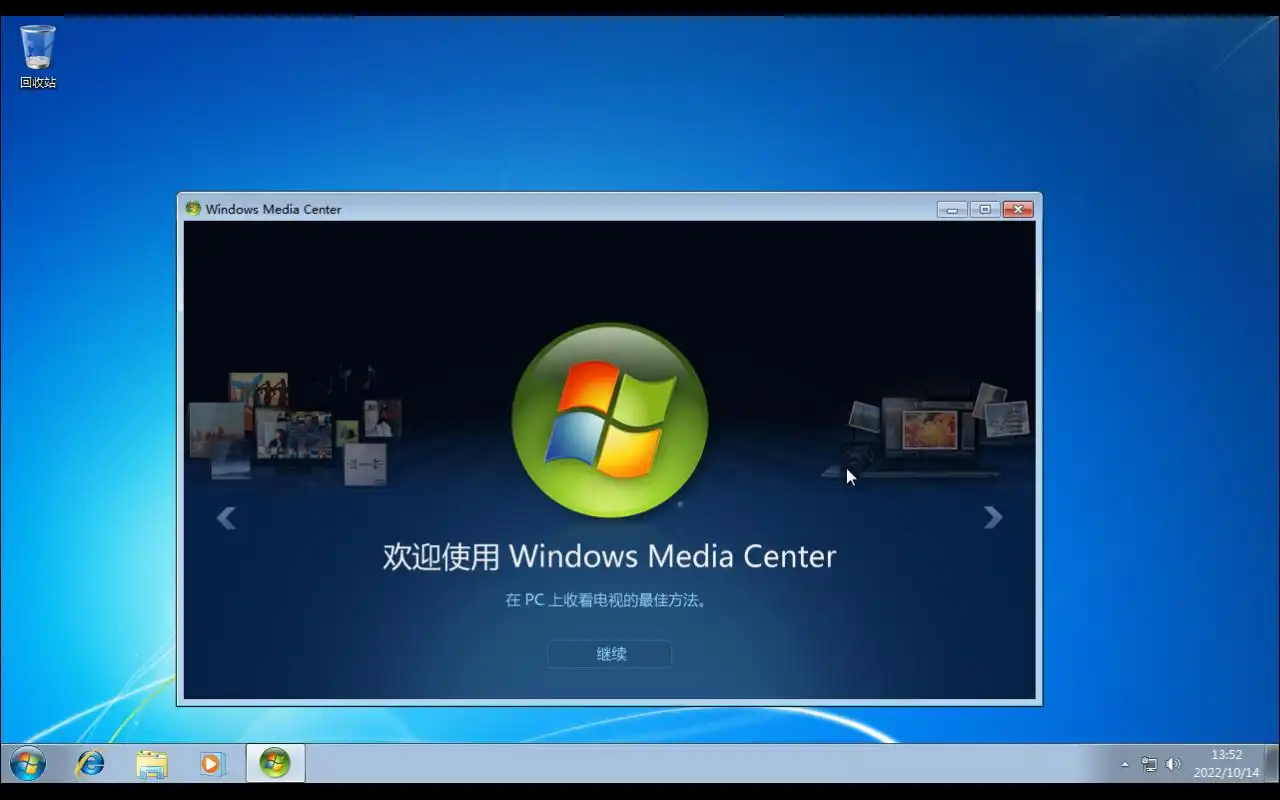Advance to next slide with right arrow

click(992, 517)
